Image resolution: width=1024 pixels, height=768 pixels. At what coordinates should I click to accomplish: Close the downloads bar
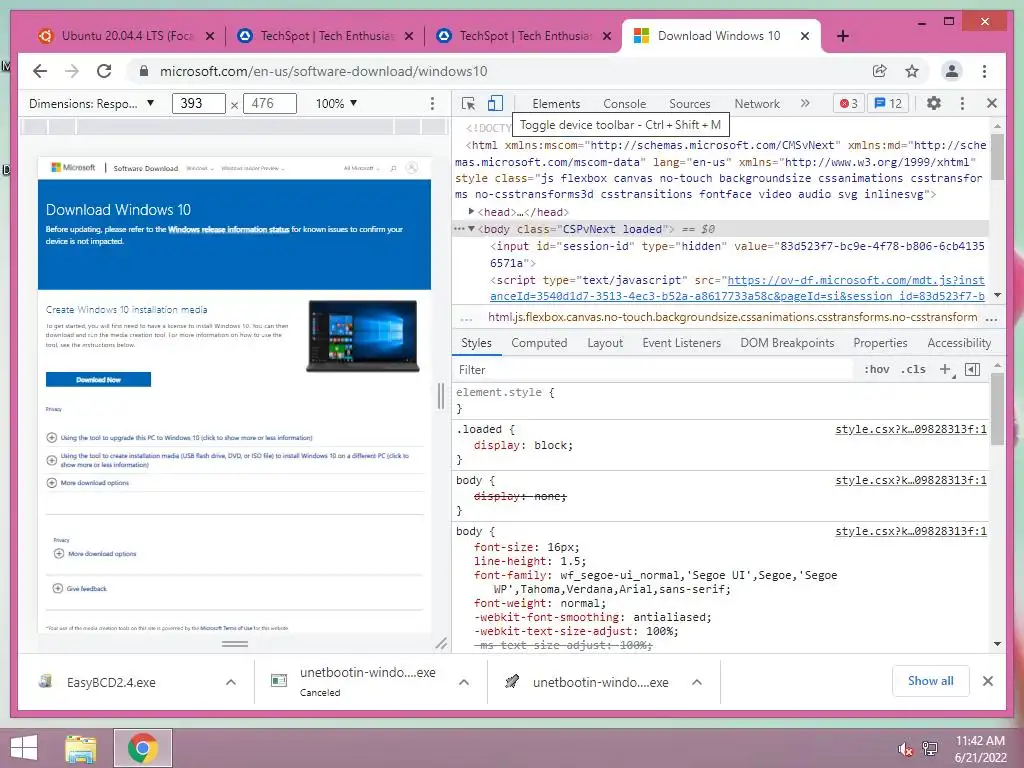[988, 681]
